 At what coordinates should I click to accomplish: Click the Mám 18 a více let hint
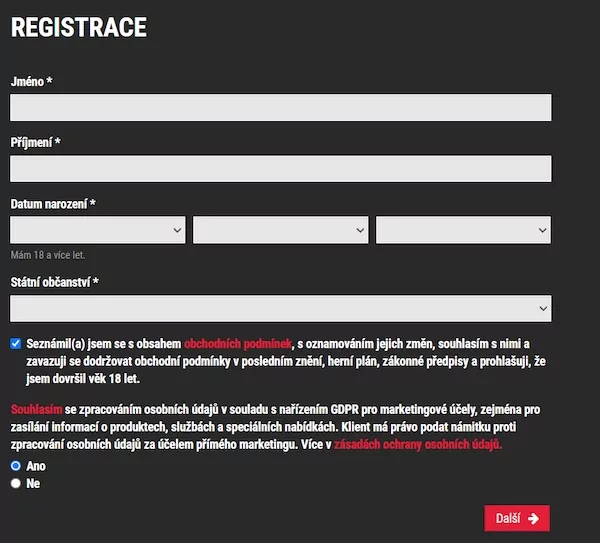(48, 255)
